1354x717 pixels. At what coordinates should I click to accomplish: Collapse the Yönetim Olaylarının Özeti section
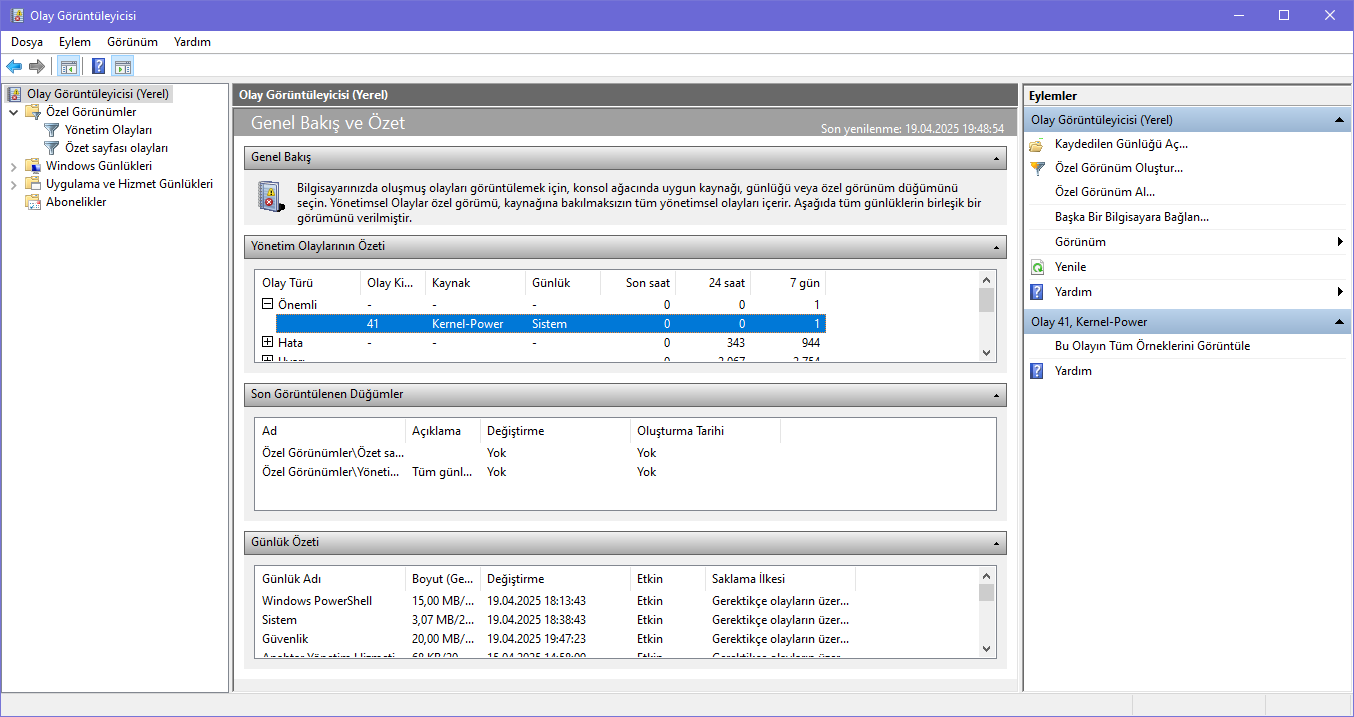pos(997,246)
